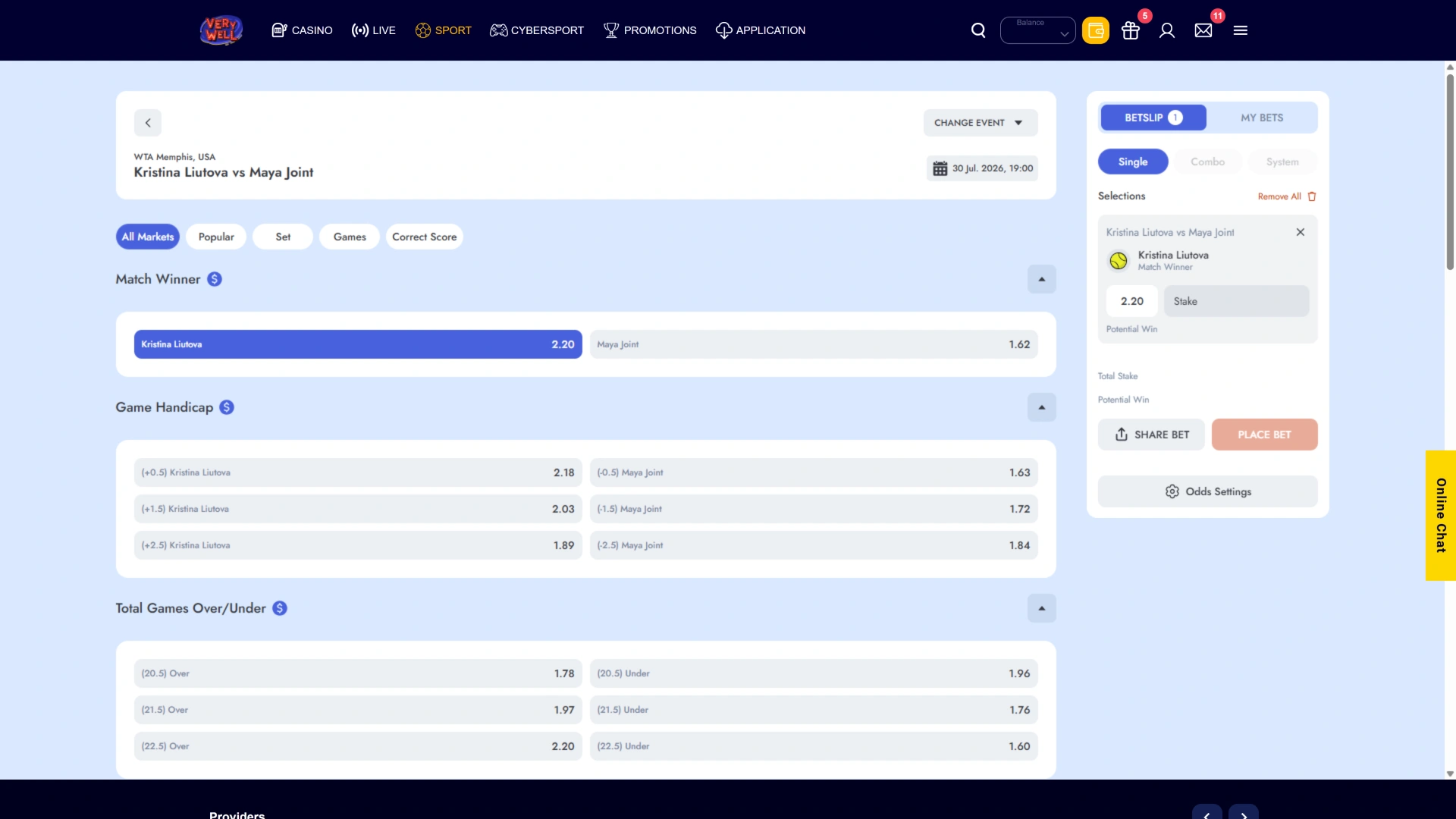
Task: Select Maya Joint 1.62 match winner odds
Action: (814, 344)
